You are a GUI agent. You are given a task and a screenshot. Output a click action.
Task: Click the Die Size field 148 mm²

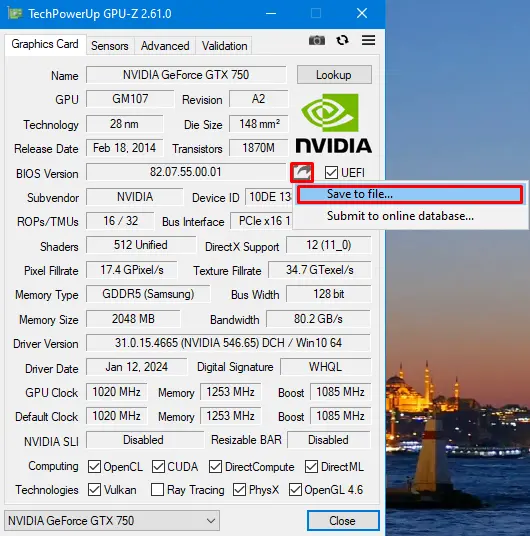(x=259, y=124)
